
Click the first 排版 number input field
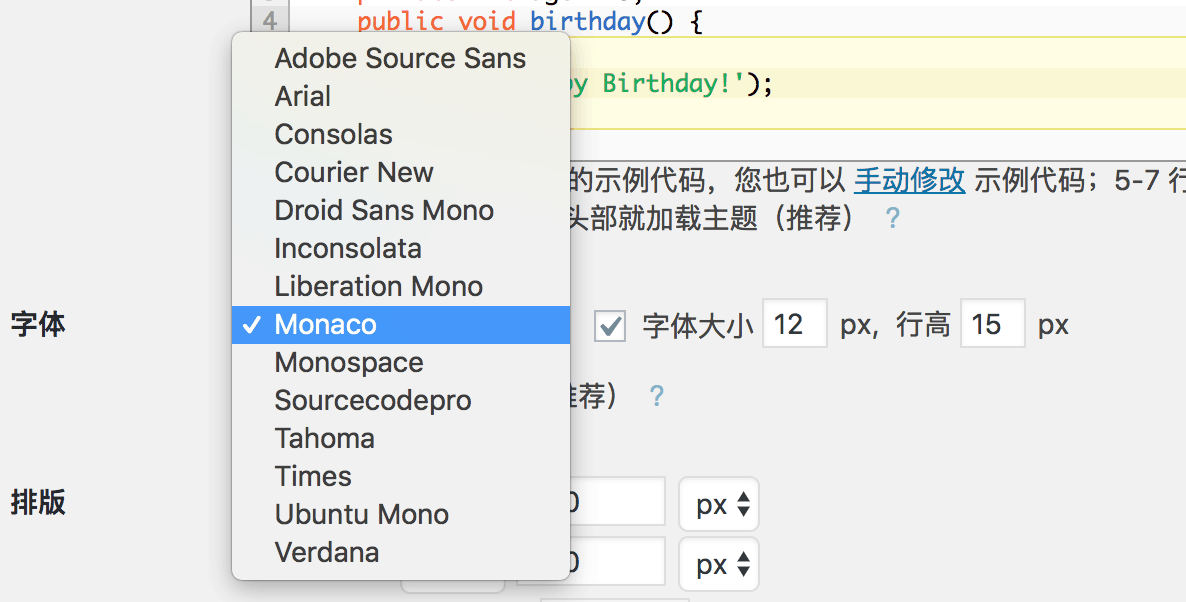[616, 501]
